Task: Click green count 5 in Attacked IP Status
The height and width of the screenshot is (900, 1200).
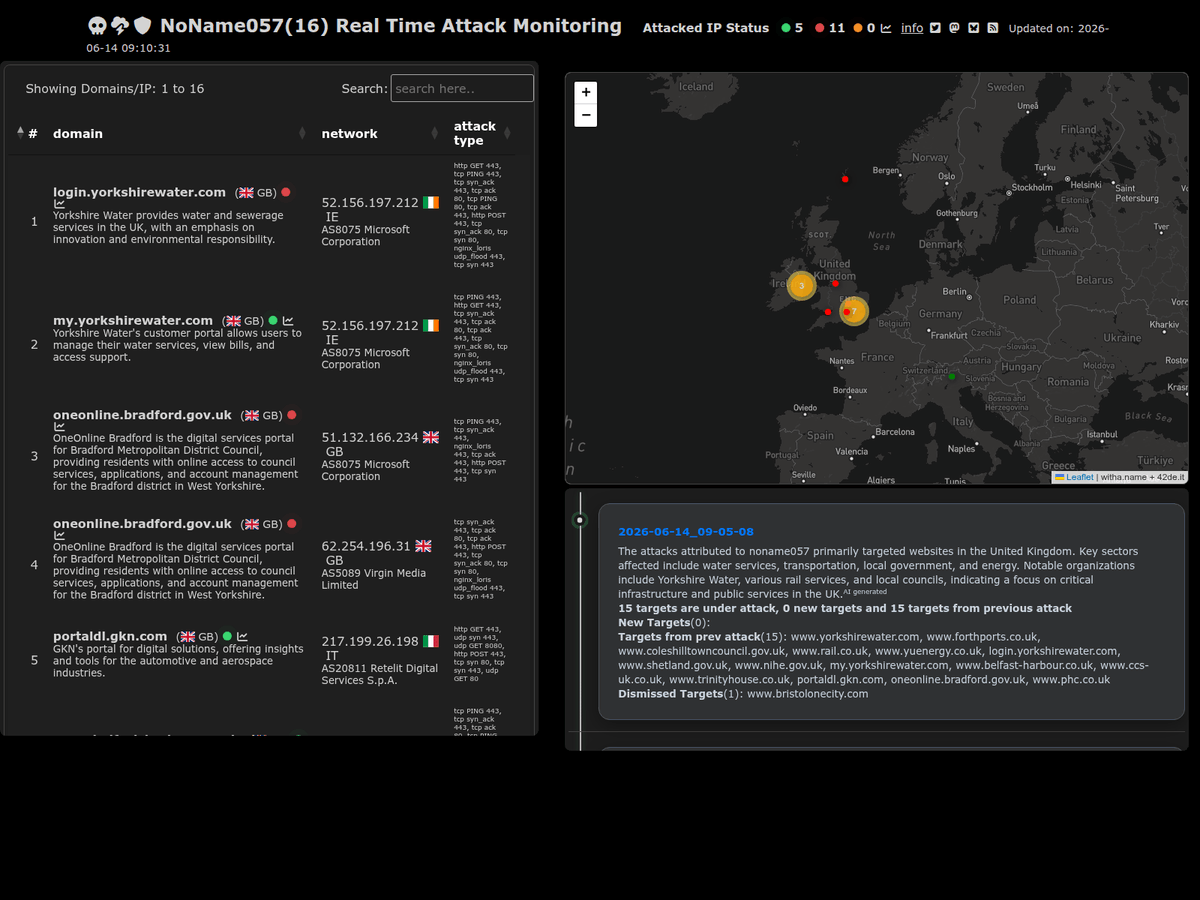Action: point(799,28)
